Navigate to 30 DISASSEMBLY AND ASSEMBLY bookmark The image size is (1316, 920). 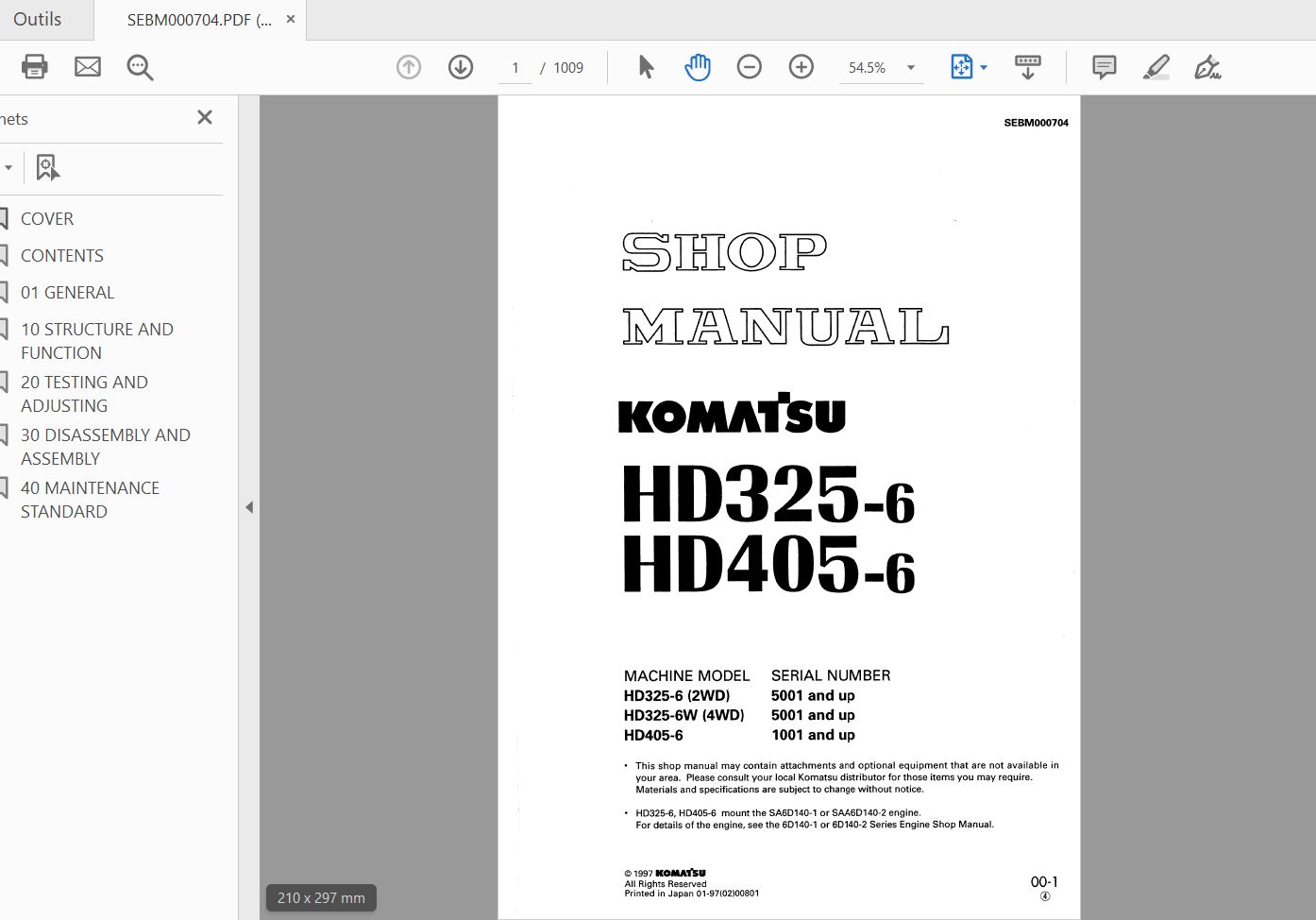106,447
